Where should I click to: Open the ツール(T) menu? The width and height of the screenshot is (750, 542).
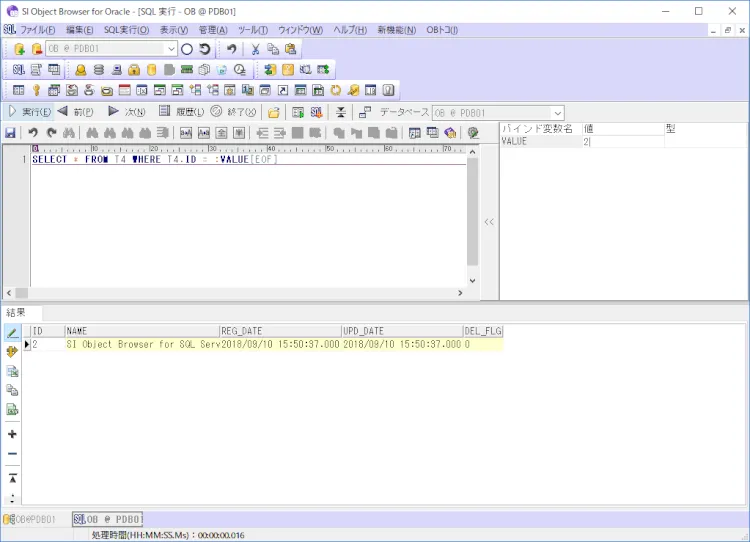253,30
